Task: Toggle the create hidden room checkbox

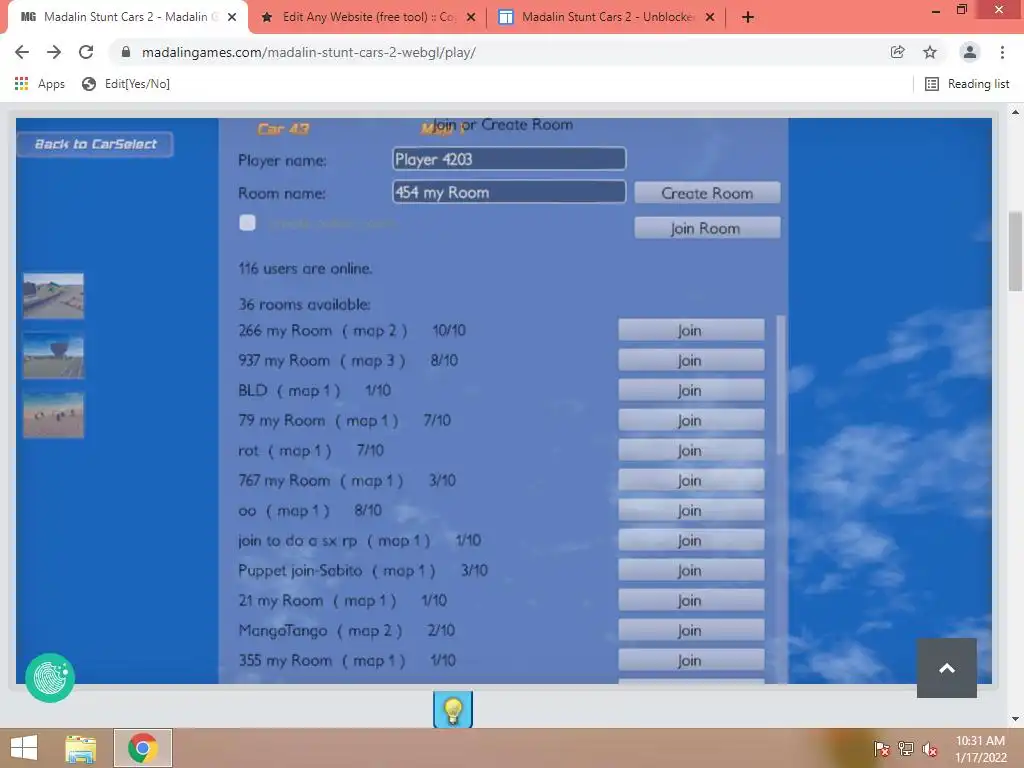Action: coord(248,223)
